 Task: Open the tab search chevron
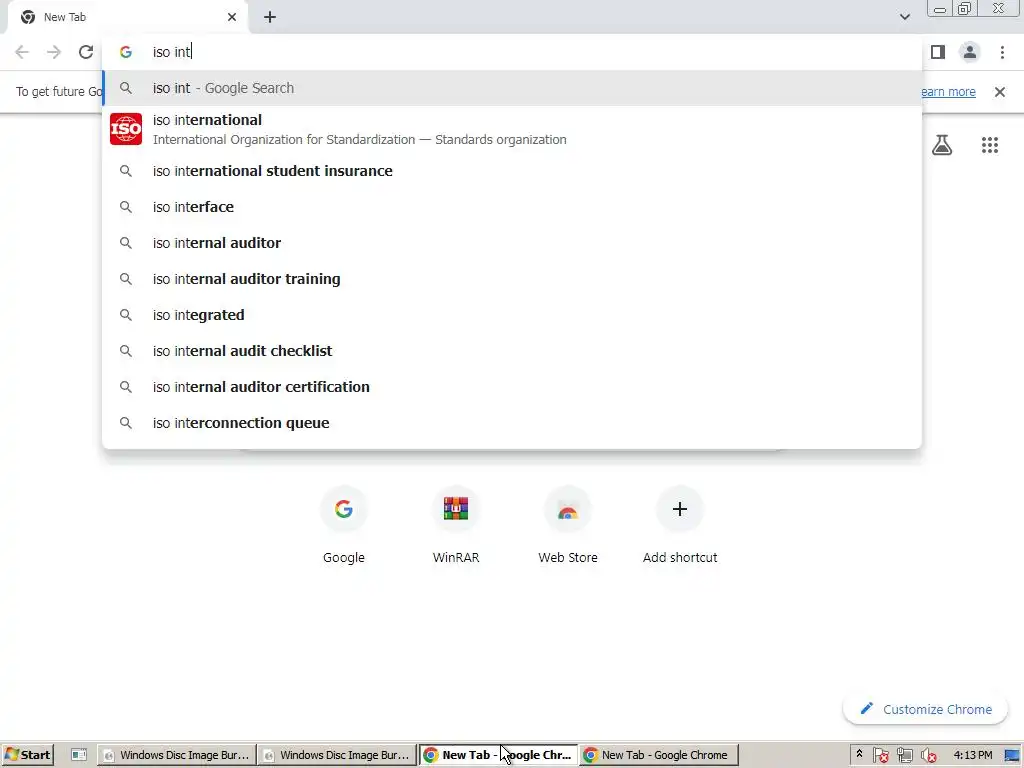point(904,17)
